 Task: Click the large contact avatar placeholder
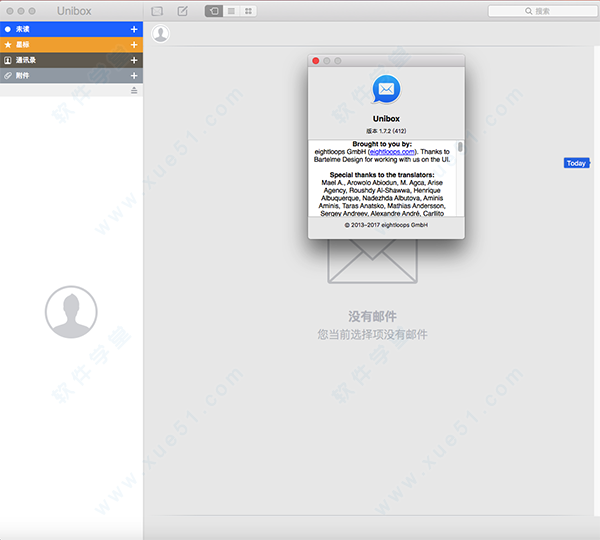tap(71, 312)
